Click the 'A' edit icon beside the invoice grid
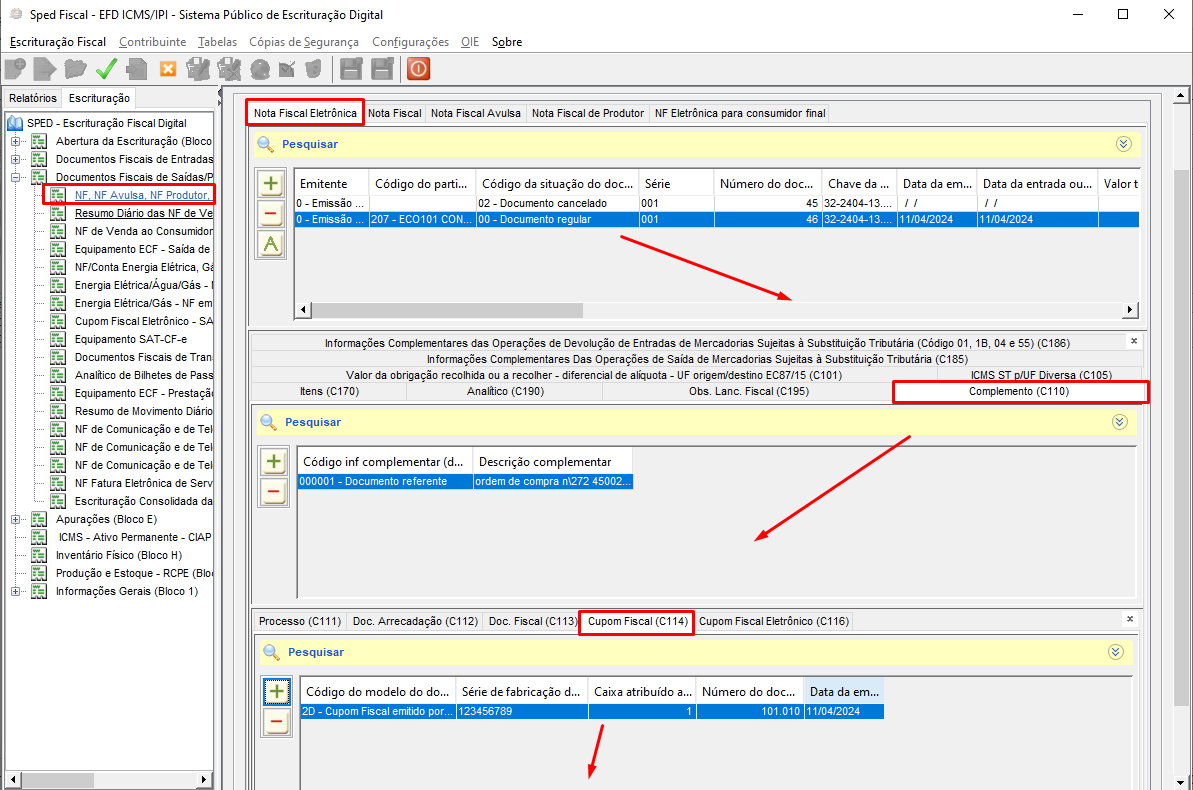Image resolution: width=1193 pixels, height=790 pixels. pyautogui.click(x=270, y=244)
